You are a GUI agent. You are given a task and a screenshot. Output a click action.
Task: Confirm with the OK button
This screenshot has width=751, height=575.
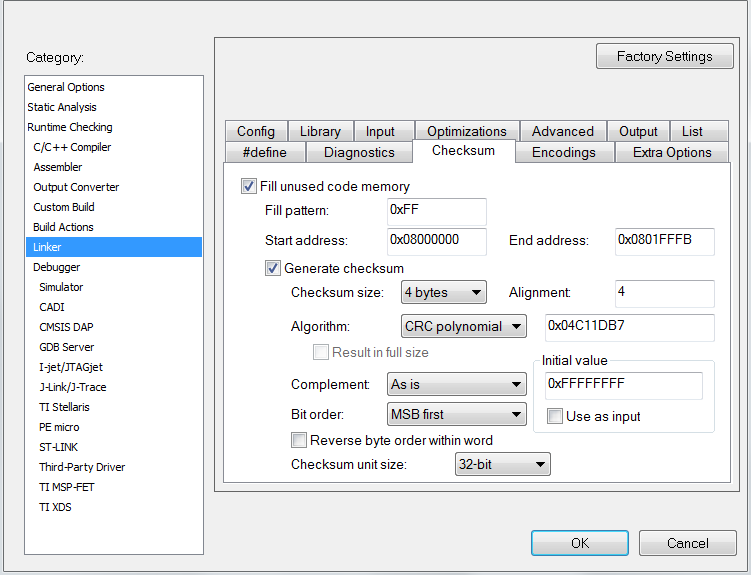[x=580, y=543]
